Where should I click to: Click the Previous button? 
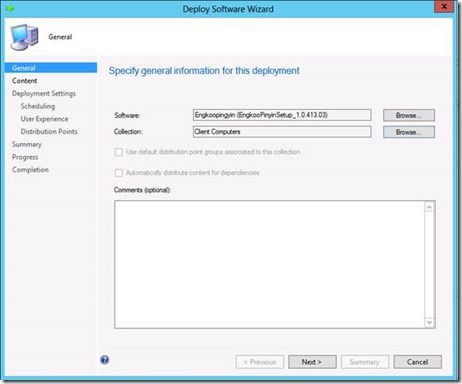pyautogui.click(x=260, y=362)
